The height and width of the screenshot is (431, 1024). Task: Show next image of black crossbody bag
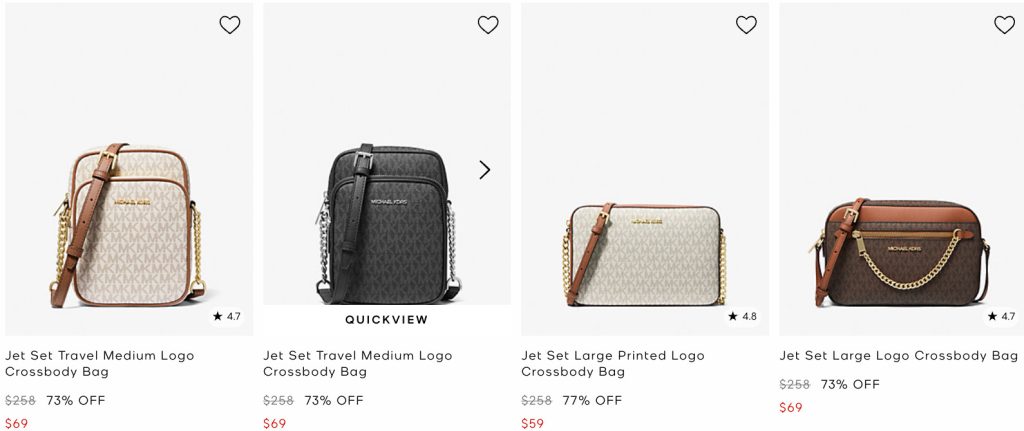click(485, 170)
